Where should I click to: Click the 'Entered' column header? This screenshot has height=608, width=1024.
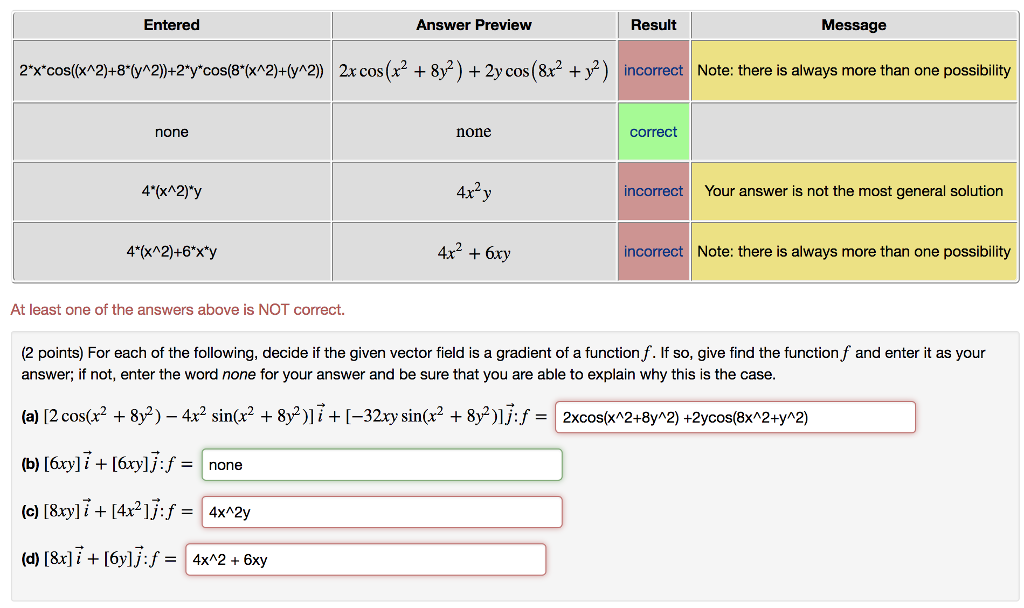(x=171, y=25)
